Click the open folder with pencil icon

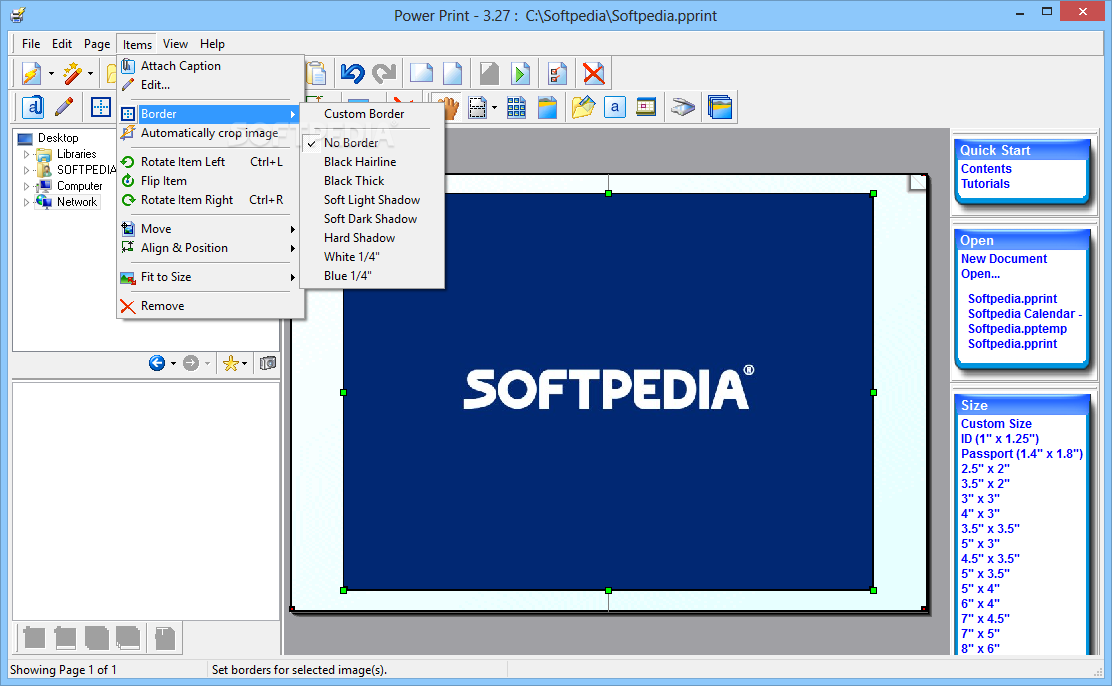pyautogui.click(x=583, y=108)
